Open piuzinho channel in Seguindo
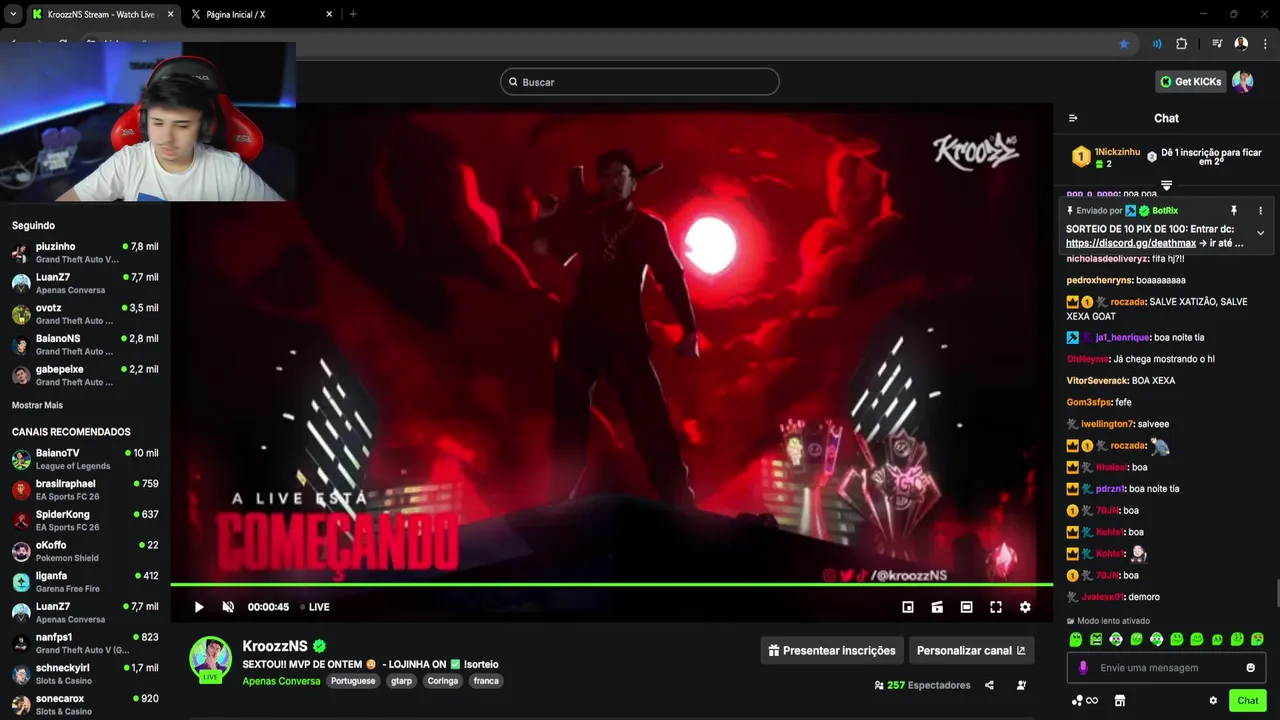The height and width of the screenshot is (720, 1280). 85,253
